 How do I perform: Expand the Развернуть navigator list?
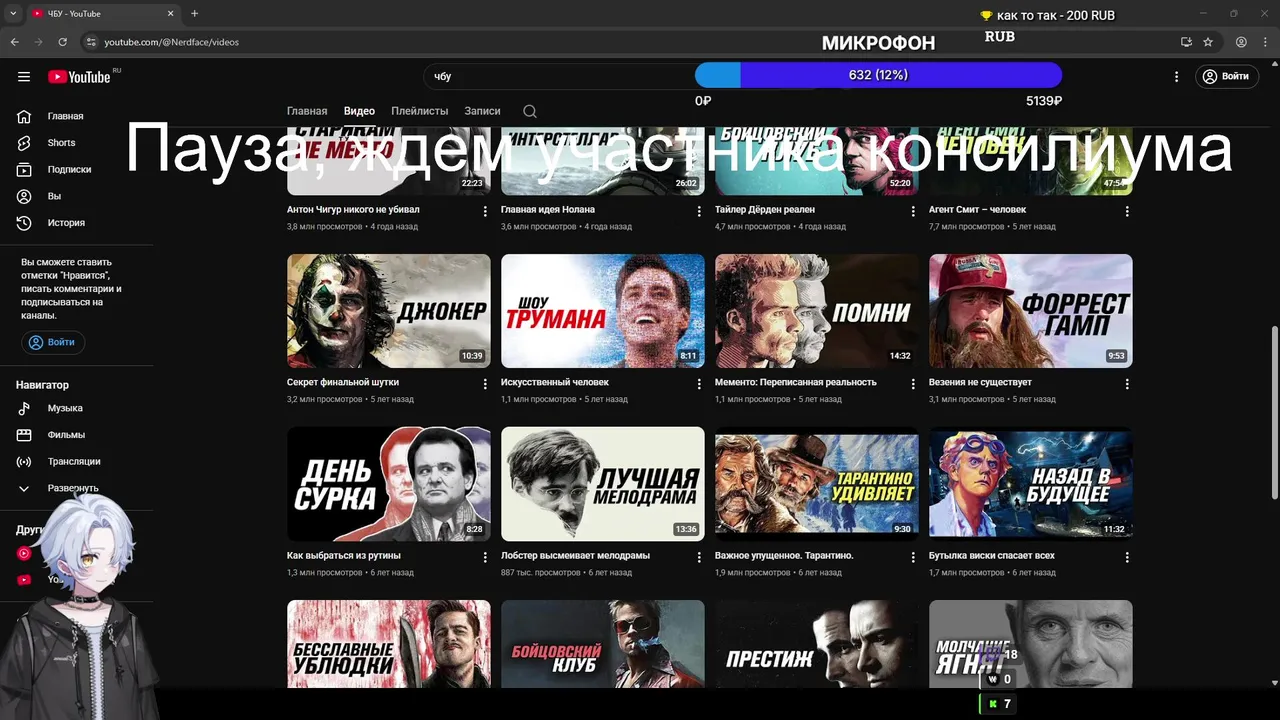(x=73, y=488)
